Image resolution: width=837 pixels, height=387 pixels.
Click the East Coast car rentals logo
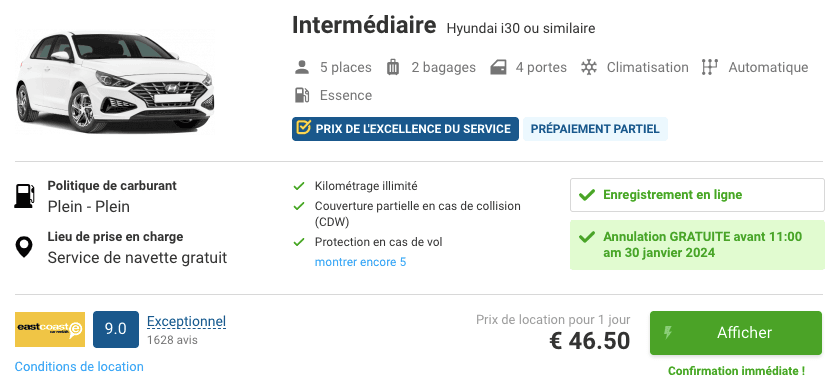(x=50, y=329)
